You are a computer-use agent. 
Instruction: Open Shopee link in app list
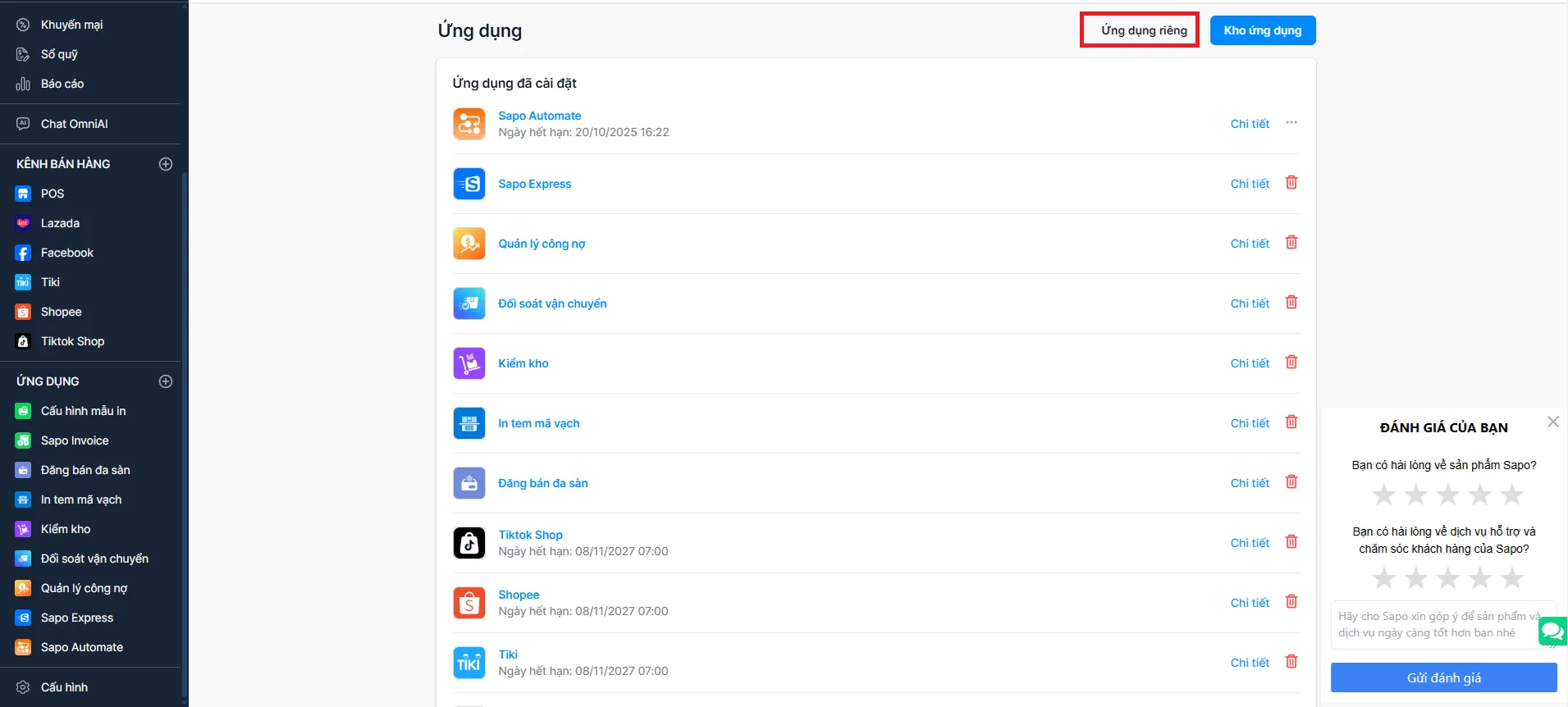coord(519,595)
